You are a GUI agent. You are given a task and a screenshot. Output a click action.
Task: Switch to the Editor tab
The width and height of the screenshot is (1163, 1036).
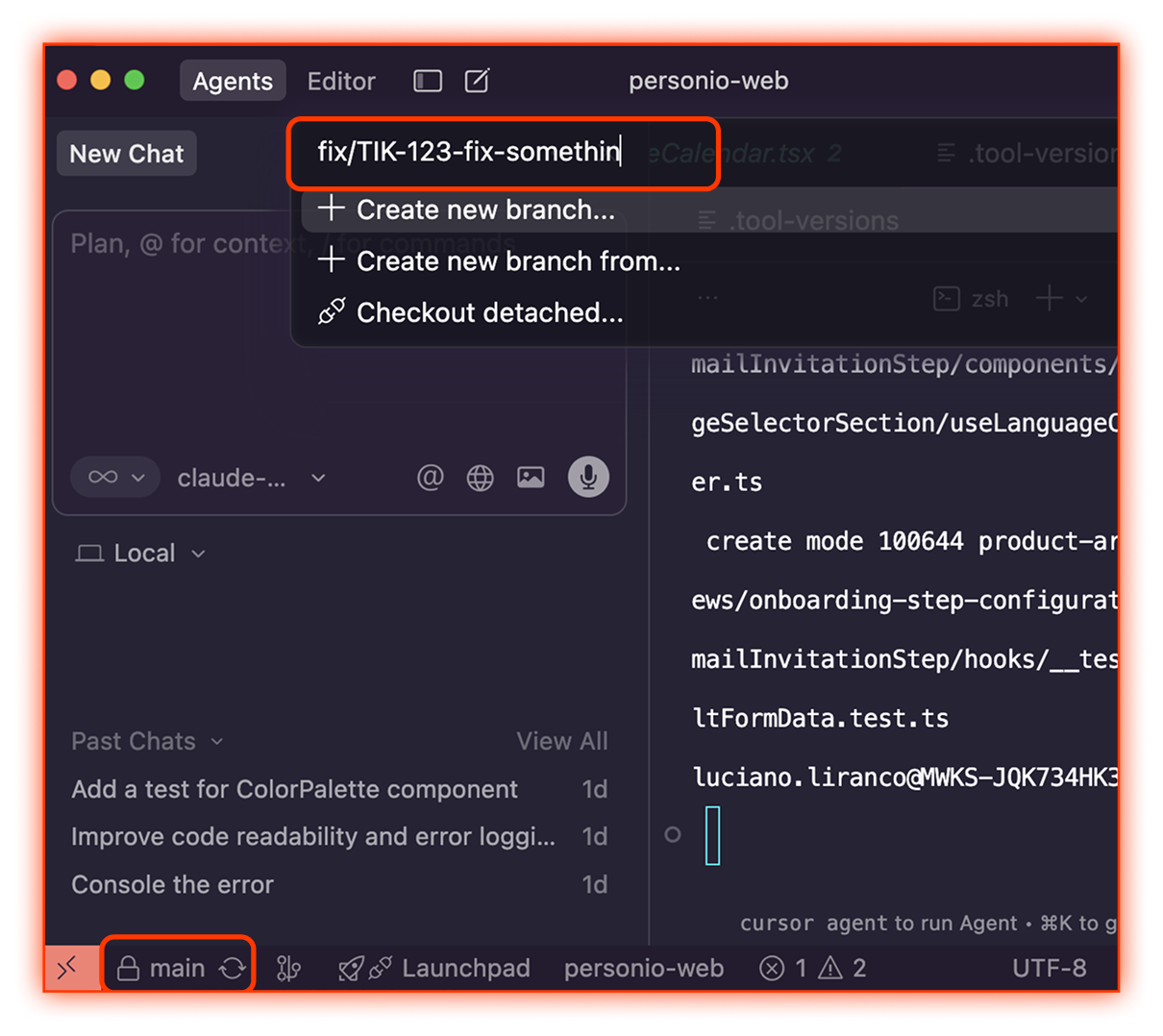pyautogui.click(x=341, y=81)
